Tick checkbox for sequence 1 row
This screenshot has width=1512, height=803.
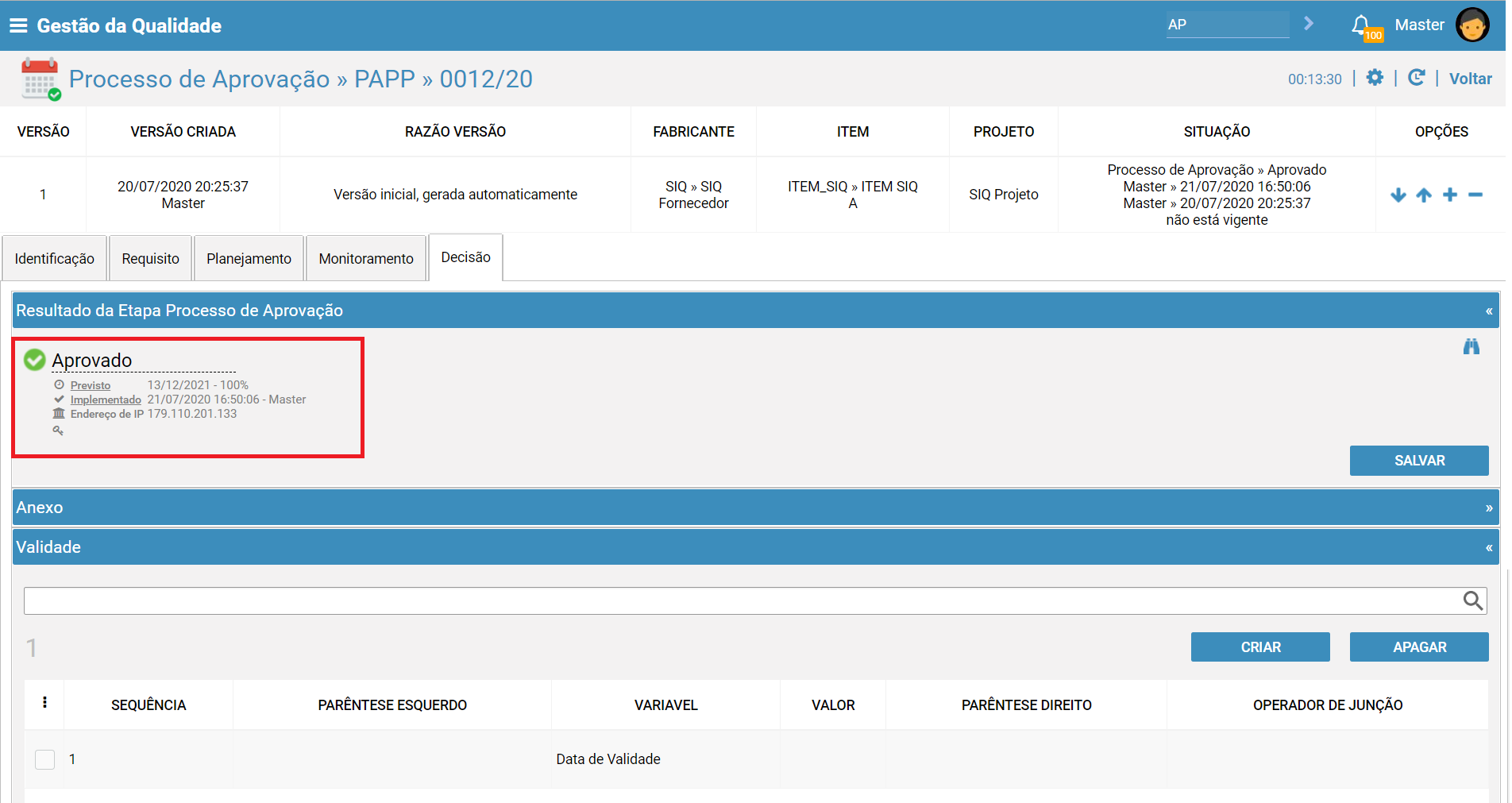45,759
